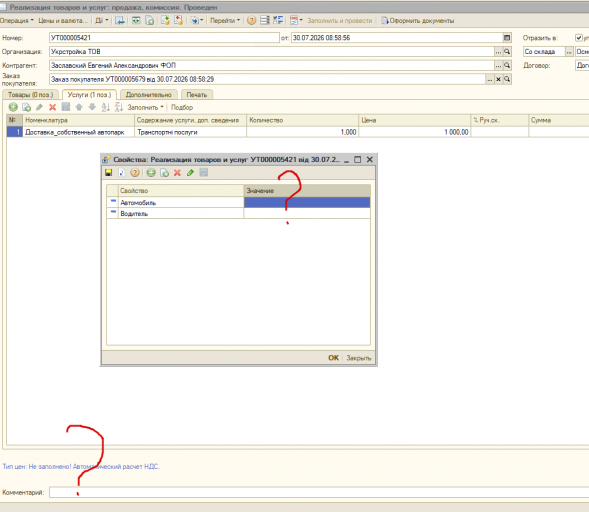
Task: Open Контрагент card with magnifier icon
Action: coord(507,65)
